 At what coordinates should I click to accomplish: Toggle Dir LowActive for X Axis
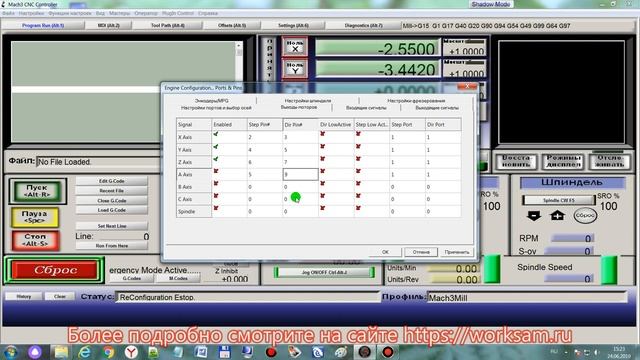pyautogui.click(x=322, y=134)
